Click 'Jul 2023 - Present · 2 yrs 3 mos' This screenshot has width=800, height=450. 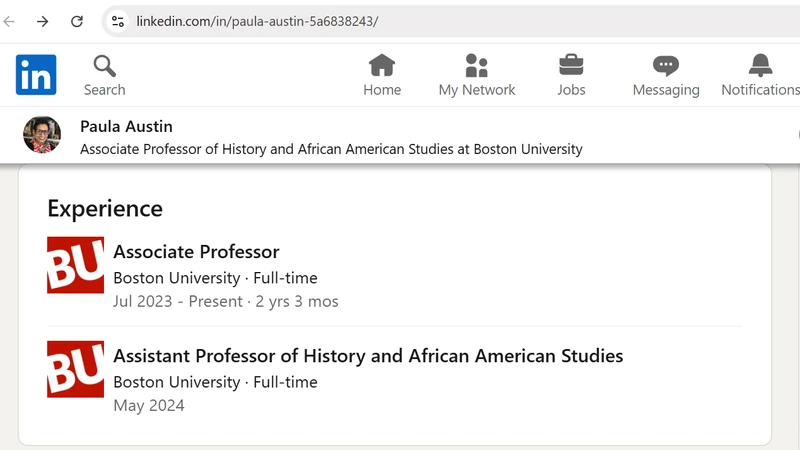click(226, 302)
